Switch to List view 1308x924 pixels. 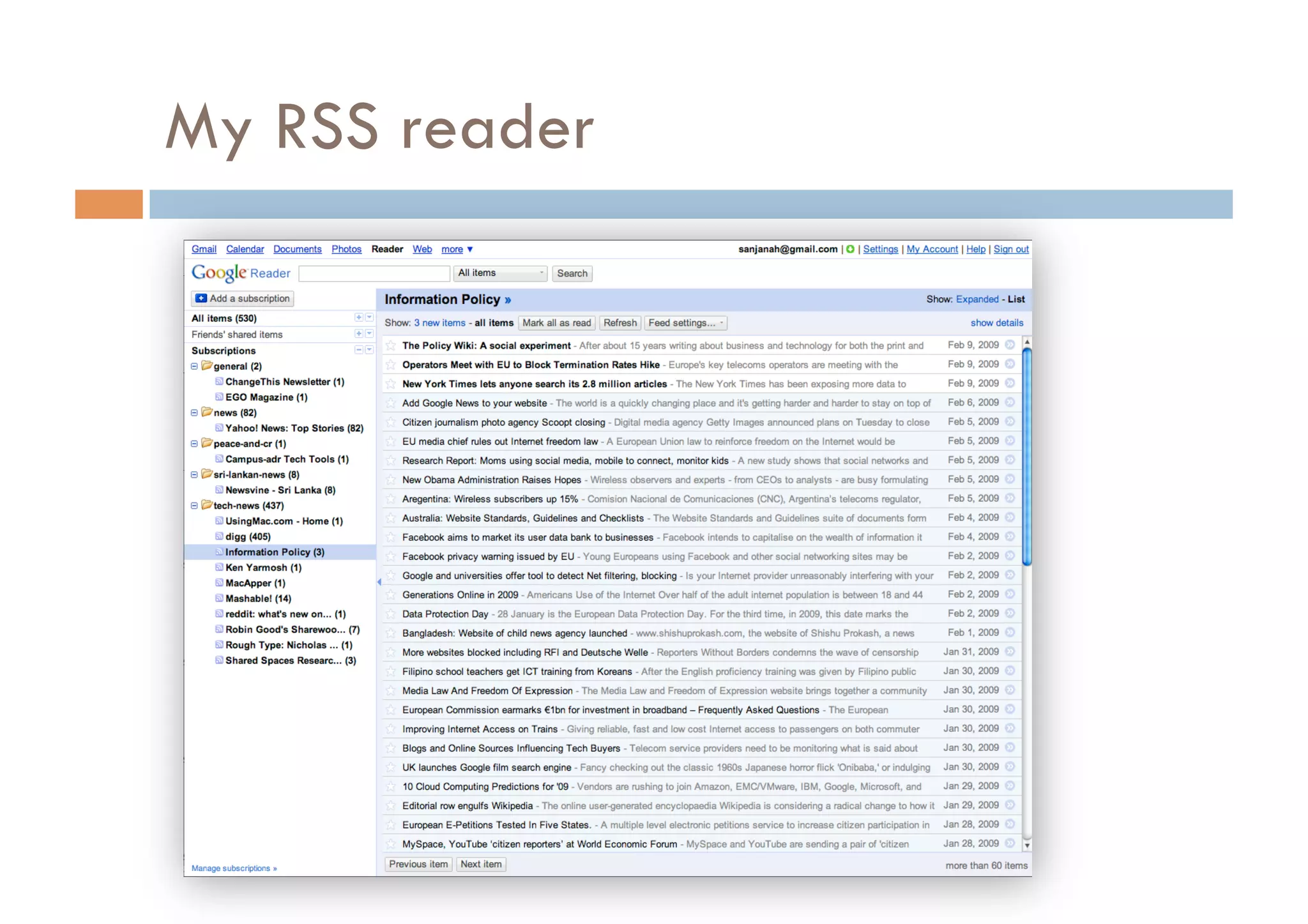pos(1016,299)
